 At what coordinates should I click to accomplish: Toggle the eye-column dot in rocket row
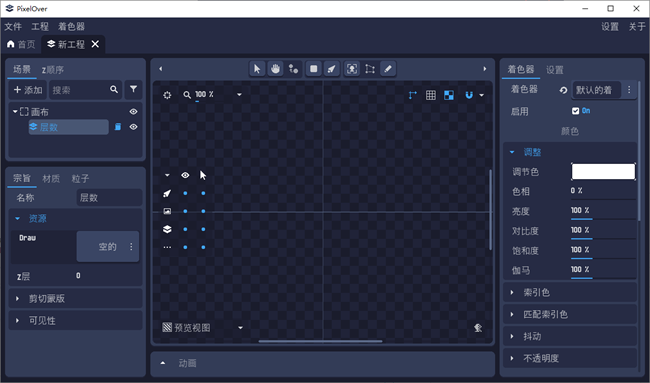click(185, 193)
